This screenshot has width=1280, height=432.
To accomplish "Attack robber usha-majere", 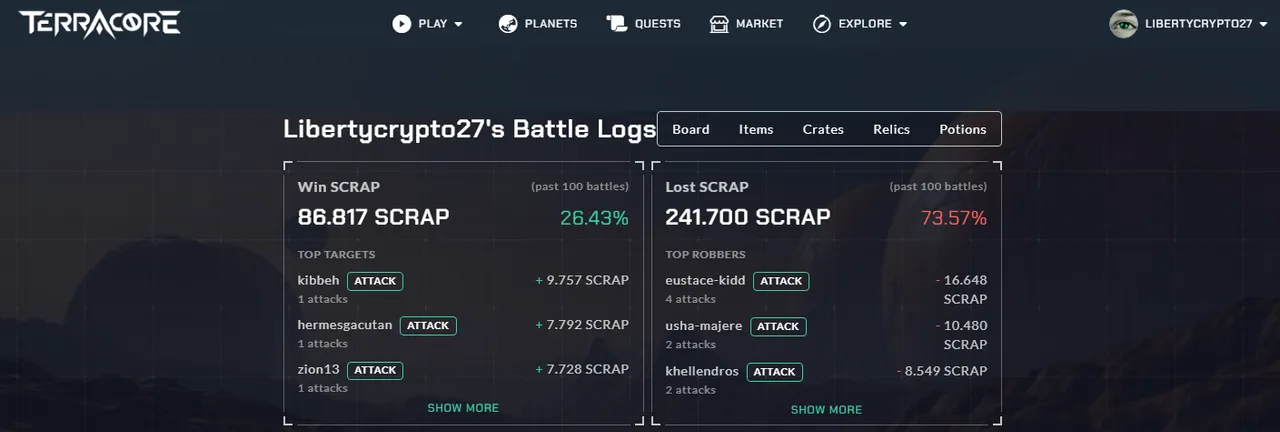I will tap(778, 326).
